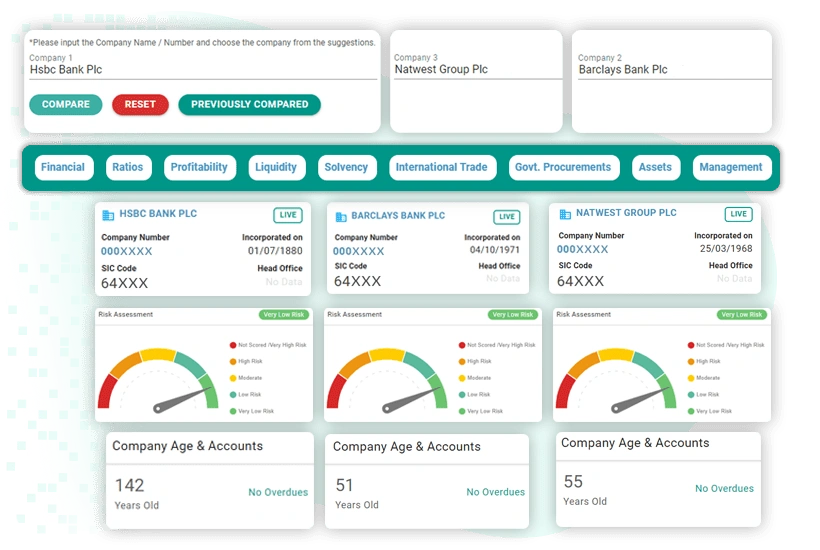Screen dimensions: 820x550
Task: Open Natwest company number 000XXXX link
Action: point(583,249)
